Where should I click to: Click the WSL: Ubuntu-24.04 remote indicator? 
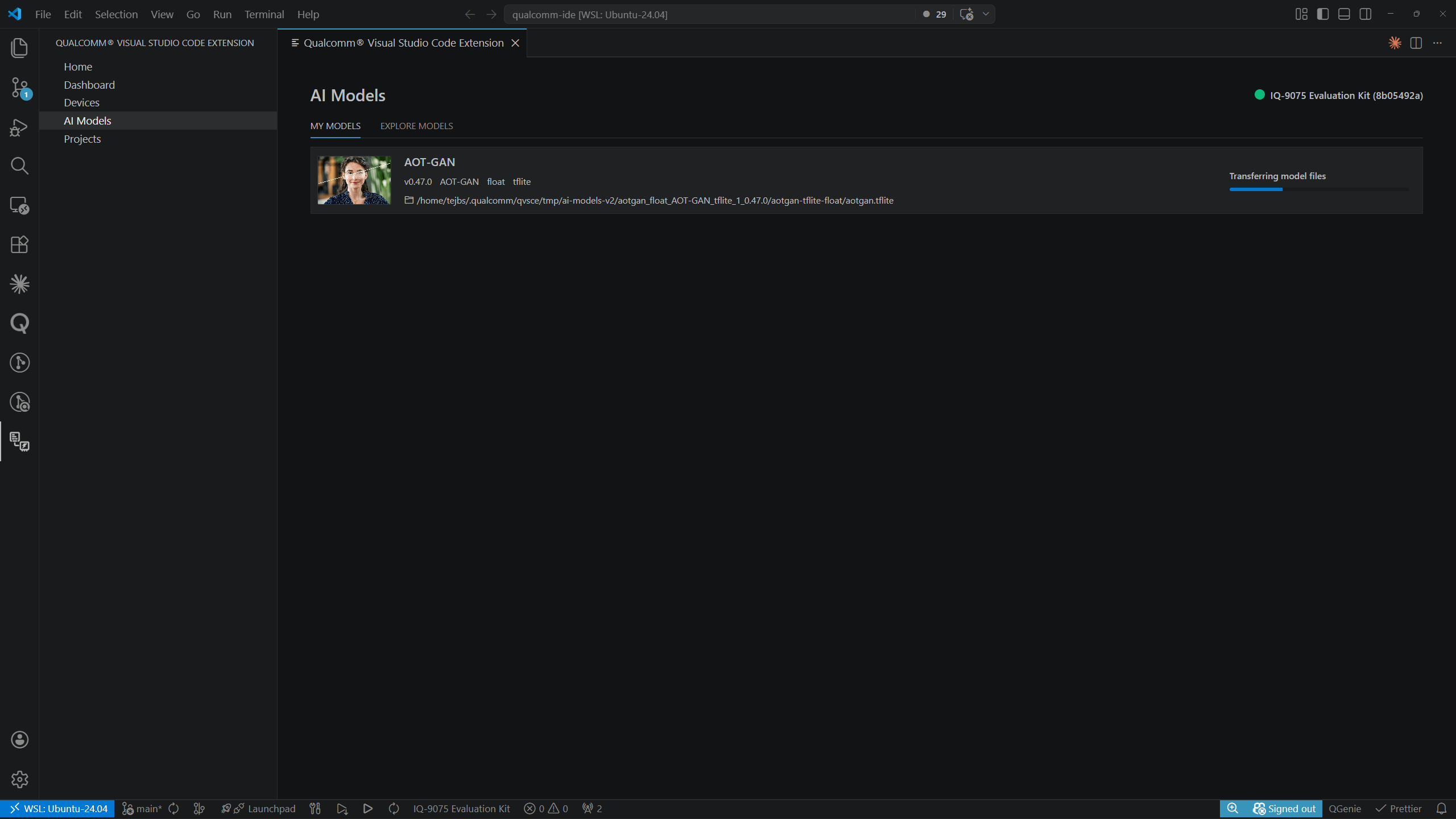[x=57, y=809]
